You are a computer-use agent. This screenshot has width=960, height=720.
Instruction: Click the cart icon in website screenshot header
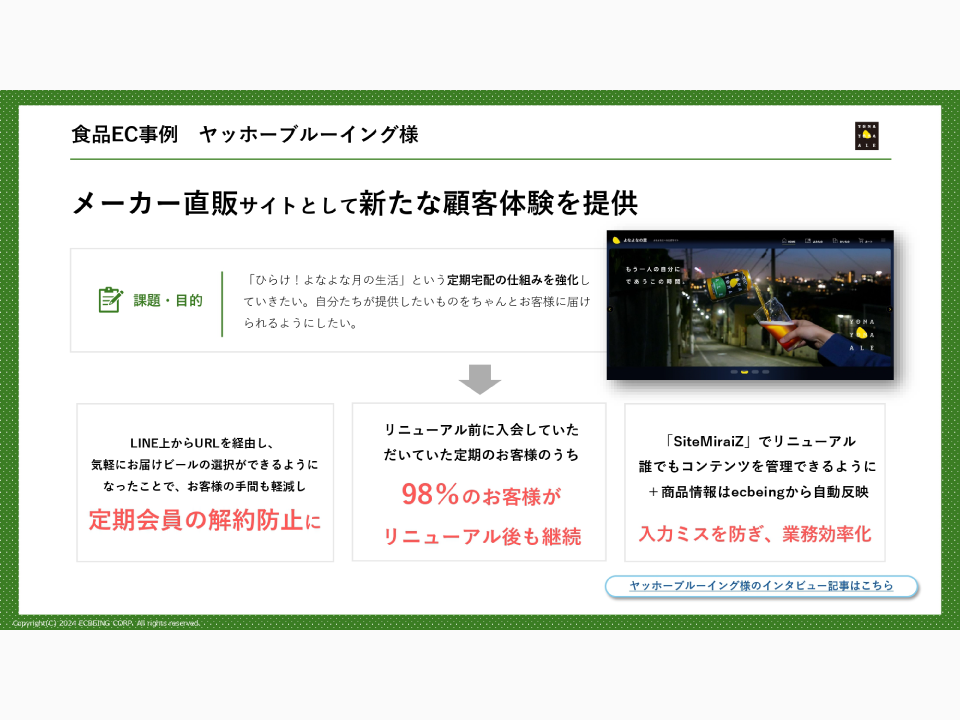point(861,241)
